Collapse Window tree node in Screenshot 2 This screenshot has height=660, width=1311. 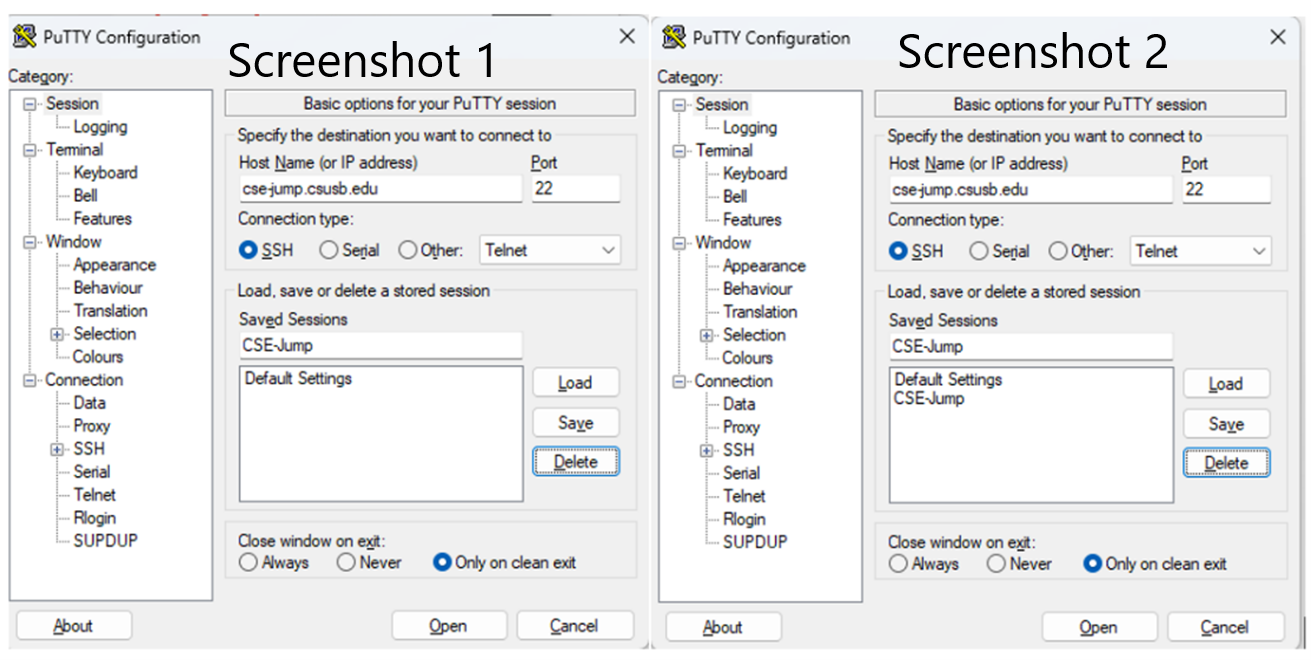pyautogui.click(x=679, y=243)
